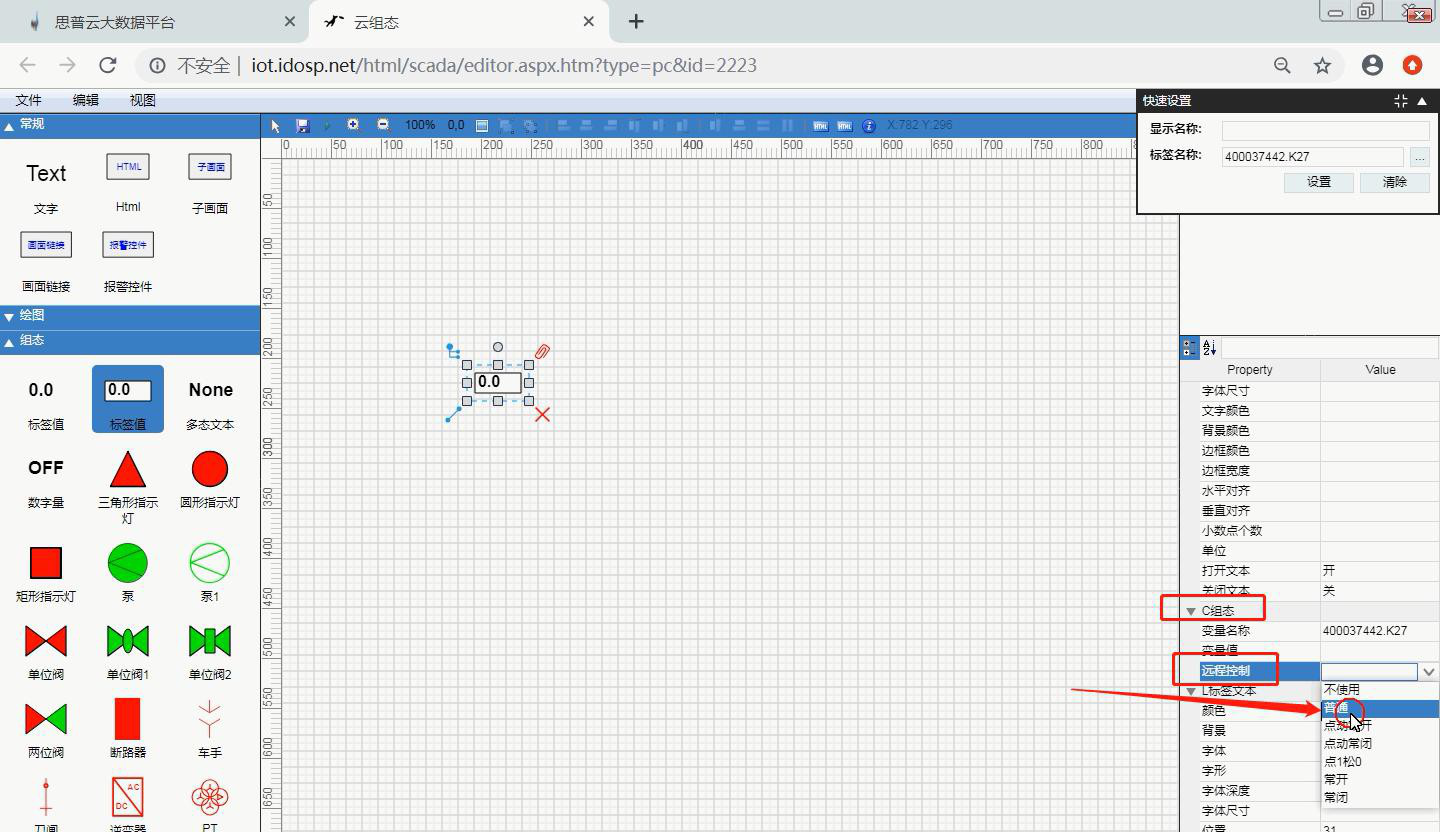
Task: Click the 显示名称 input field
Action: point(1325,130)
